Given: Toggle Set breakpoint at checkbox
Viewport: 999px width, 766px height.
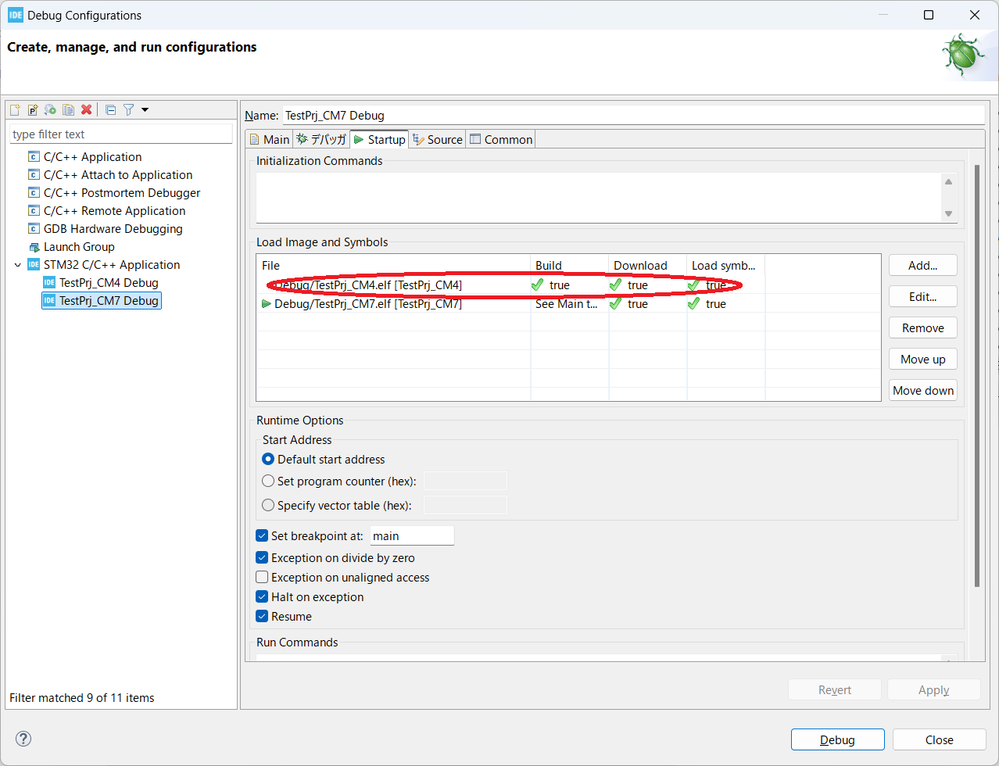Looking at the screenshot, I should pyautogui.click(x=262, y=536).
